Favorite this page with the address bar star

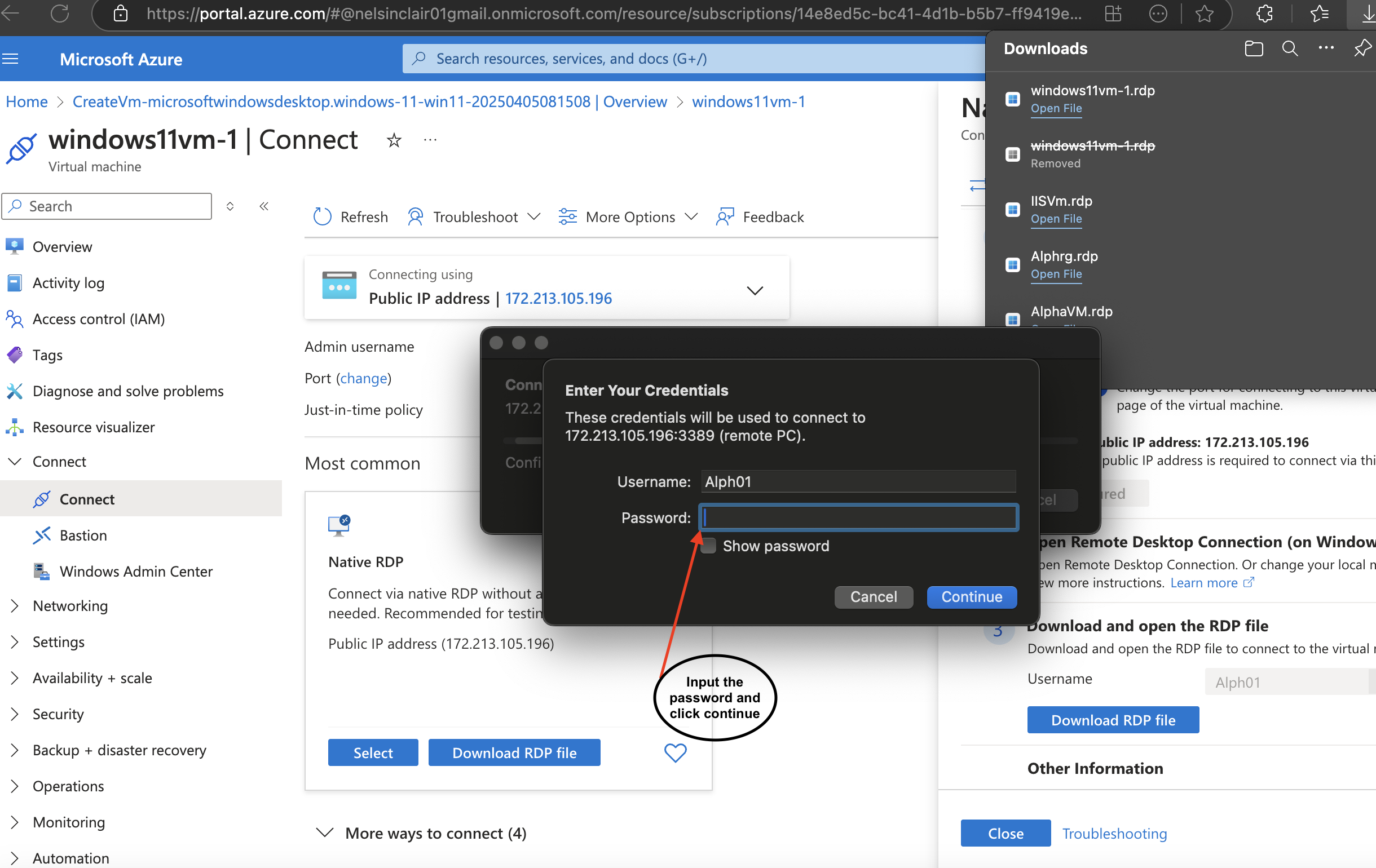point(1204,13)
